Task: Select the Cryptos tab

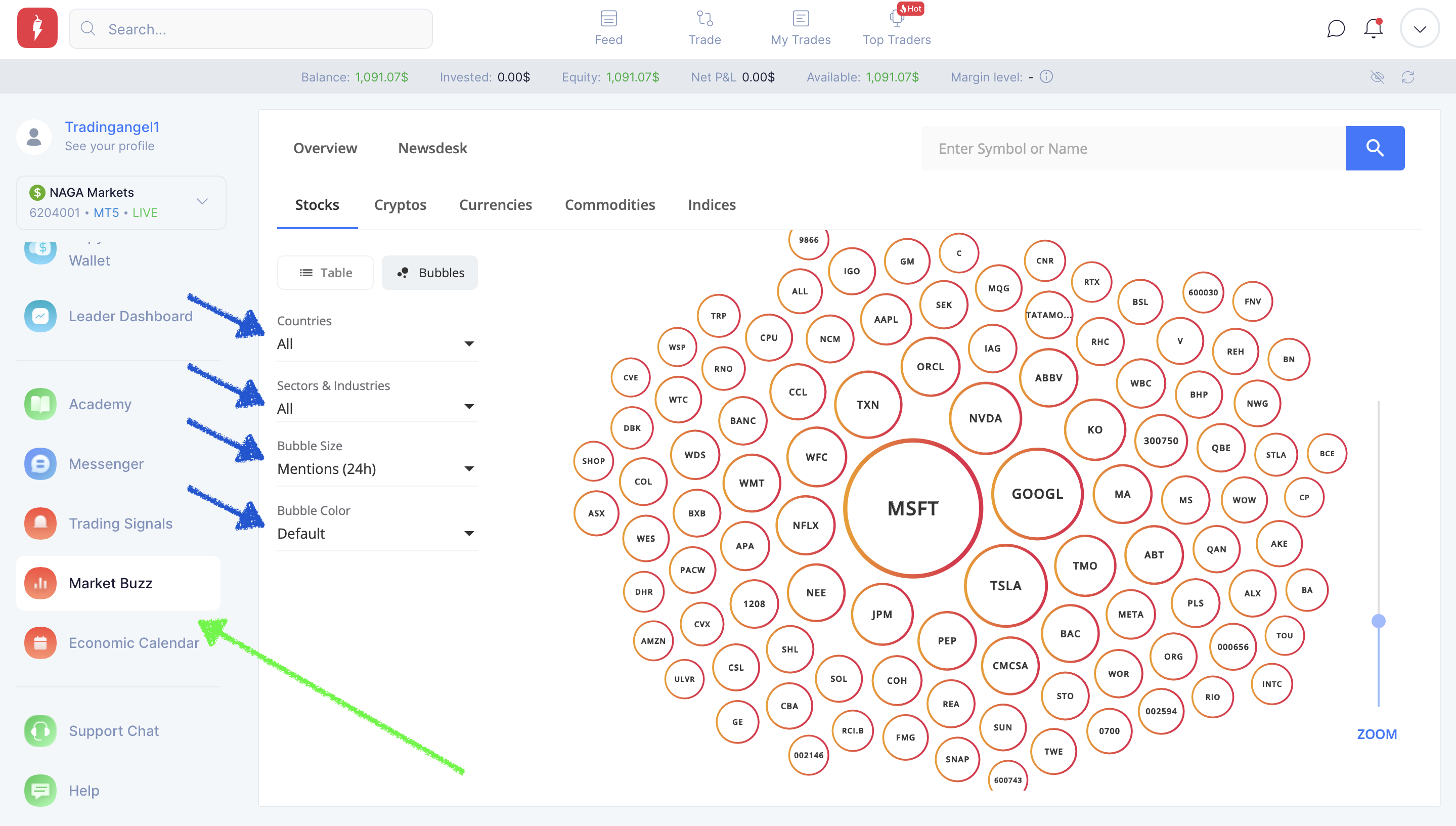Action: (401, 205)
